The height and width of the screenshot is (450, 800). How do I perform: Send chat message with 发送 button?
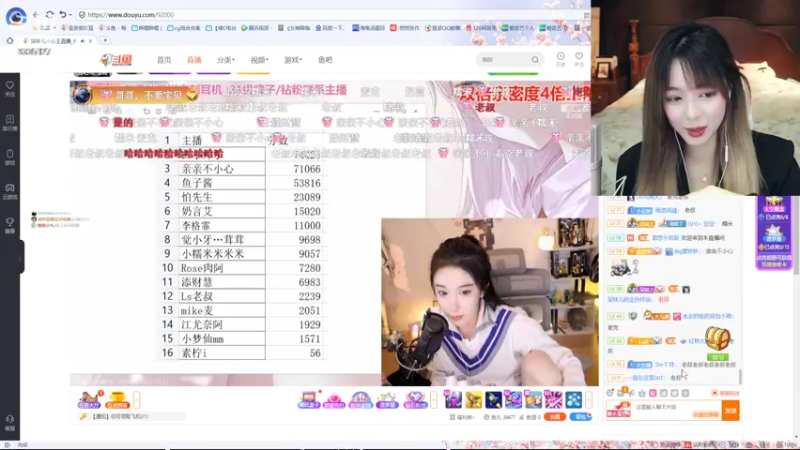[x=731, y=410]
